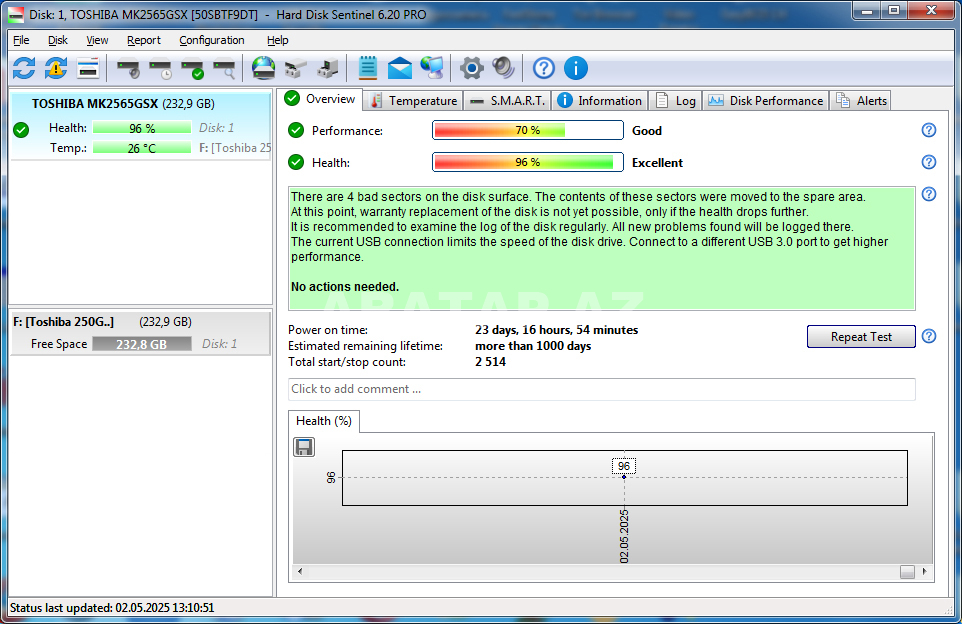Click the disk with green checkmark icon
Image resolution: width=962 pixels, height=624 pixels.
tap(193, 68)
